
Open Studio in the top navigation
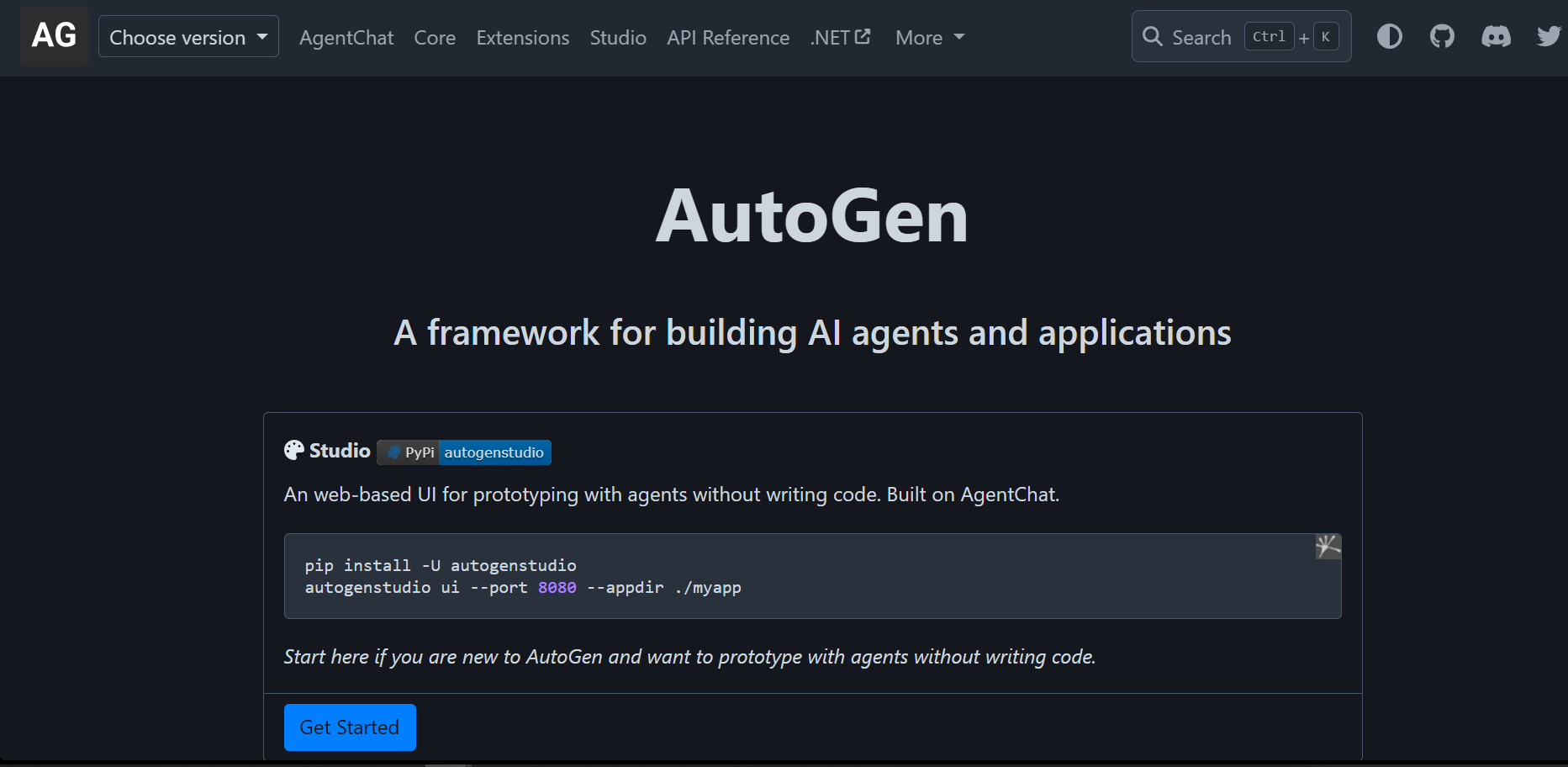coord(618,38)
